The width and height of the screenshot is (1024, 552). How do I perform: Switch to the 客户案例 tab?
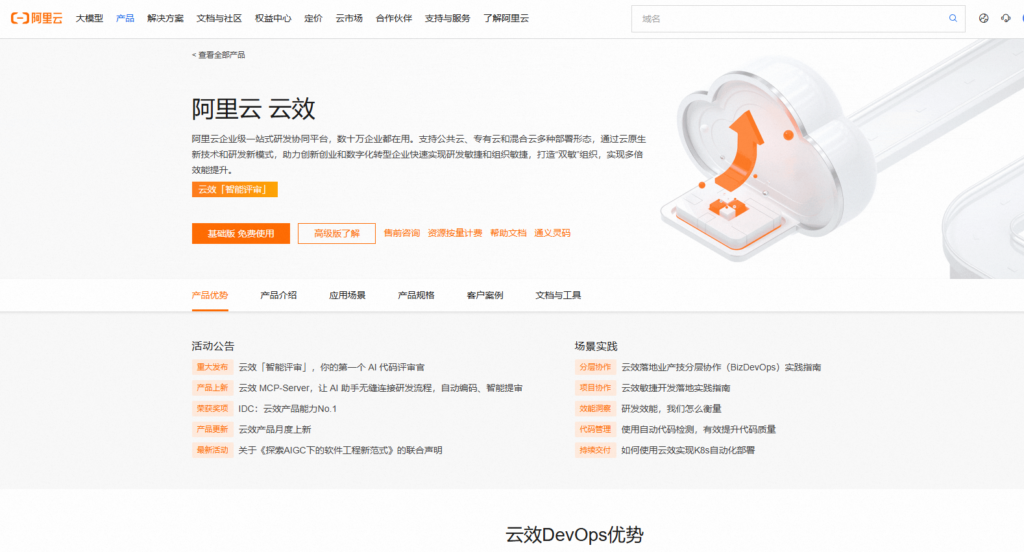point(484,295)
